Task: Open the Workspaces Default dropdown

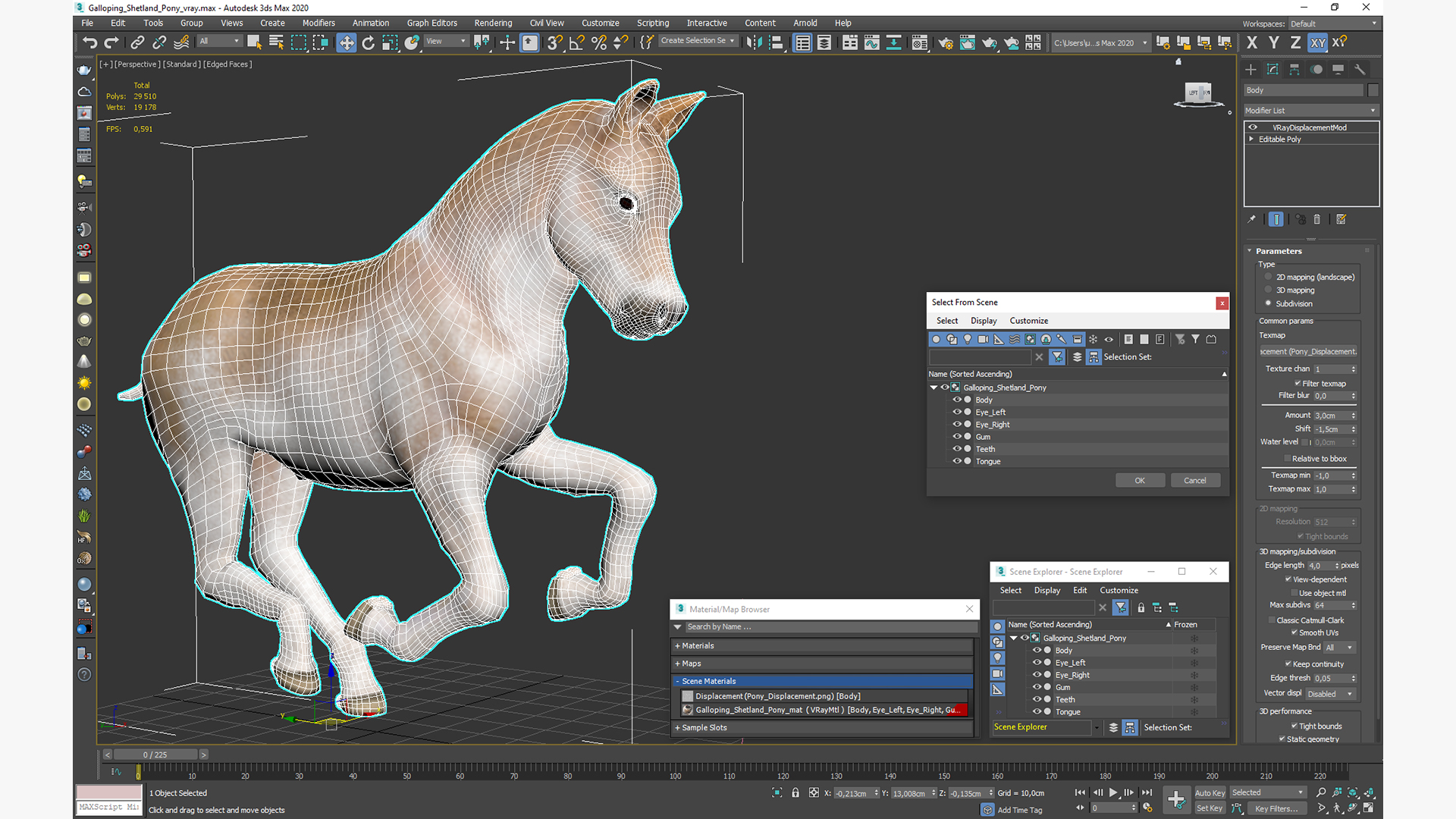Action: click(1332, 24)
